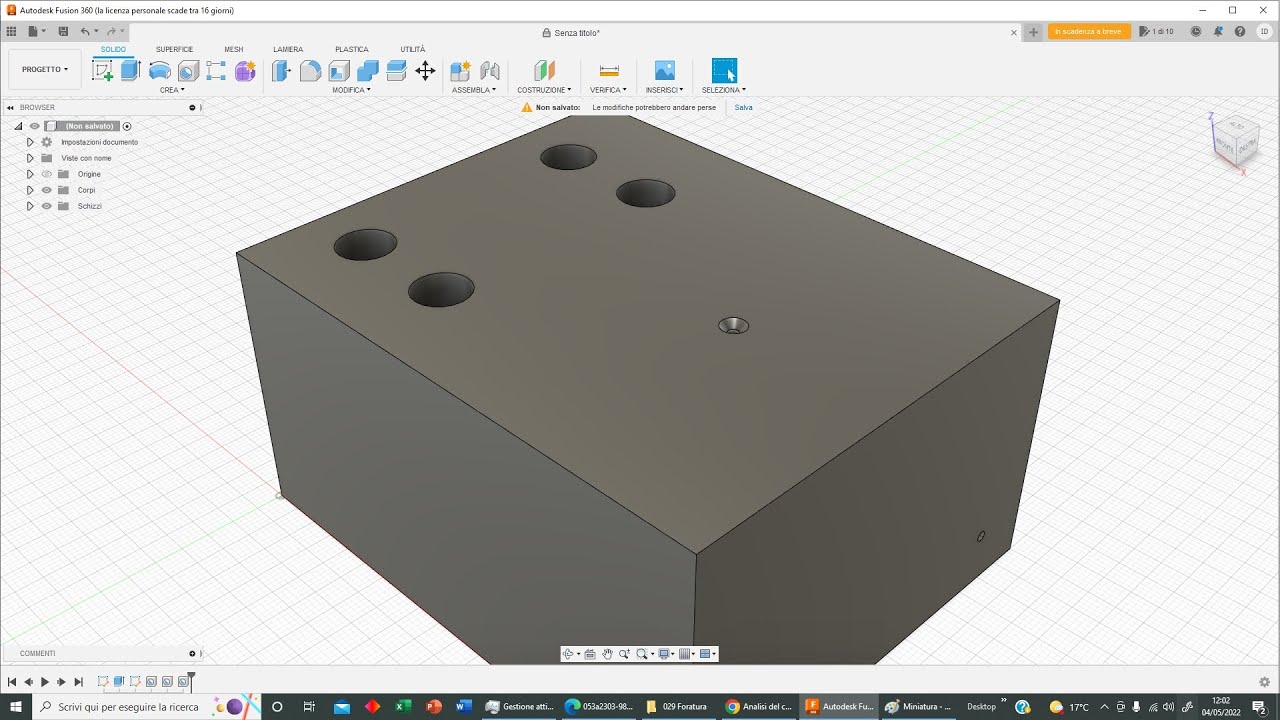Image resolution: width=1280 pixels, height=720 pixels.
Task: Click the Save disk icon
Action: click(x=63, y=32)
